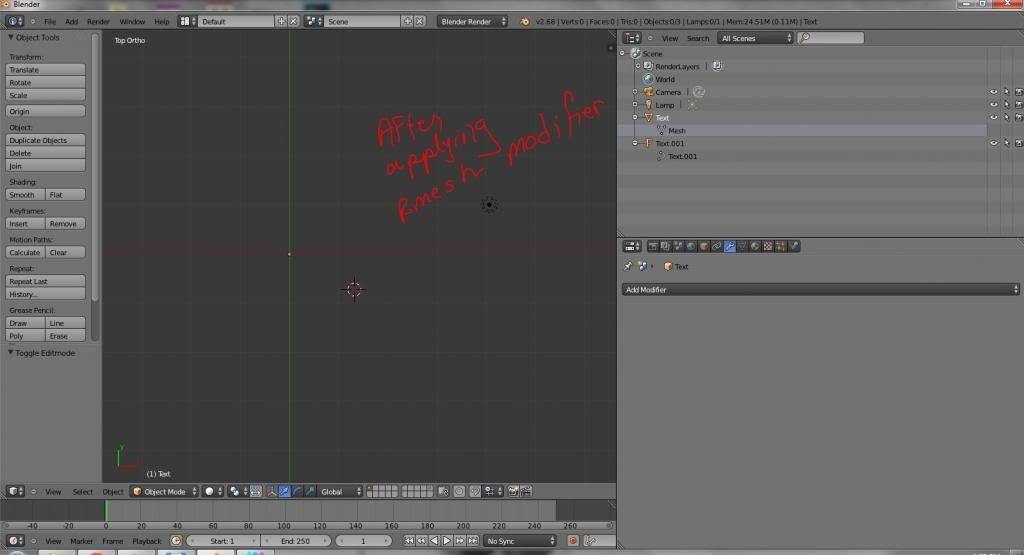Click the End frame 250 field
The height and width of the screenshot is (555, 1024).
coord(296,541)
